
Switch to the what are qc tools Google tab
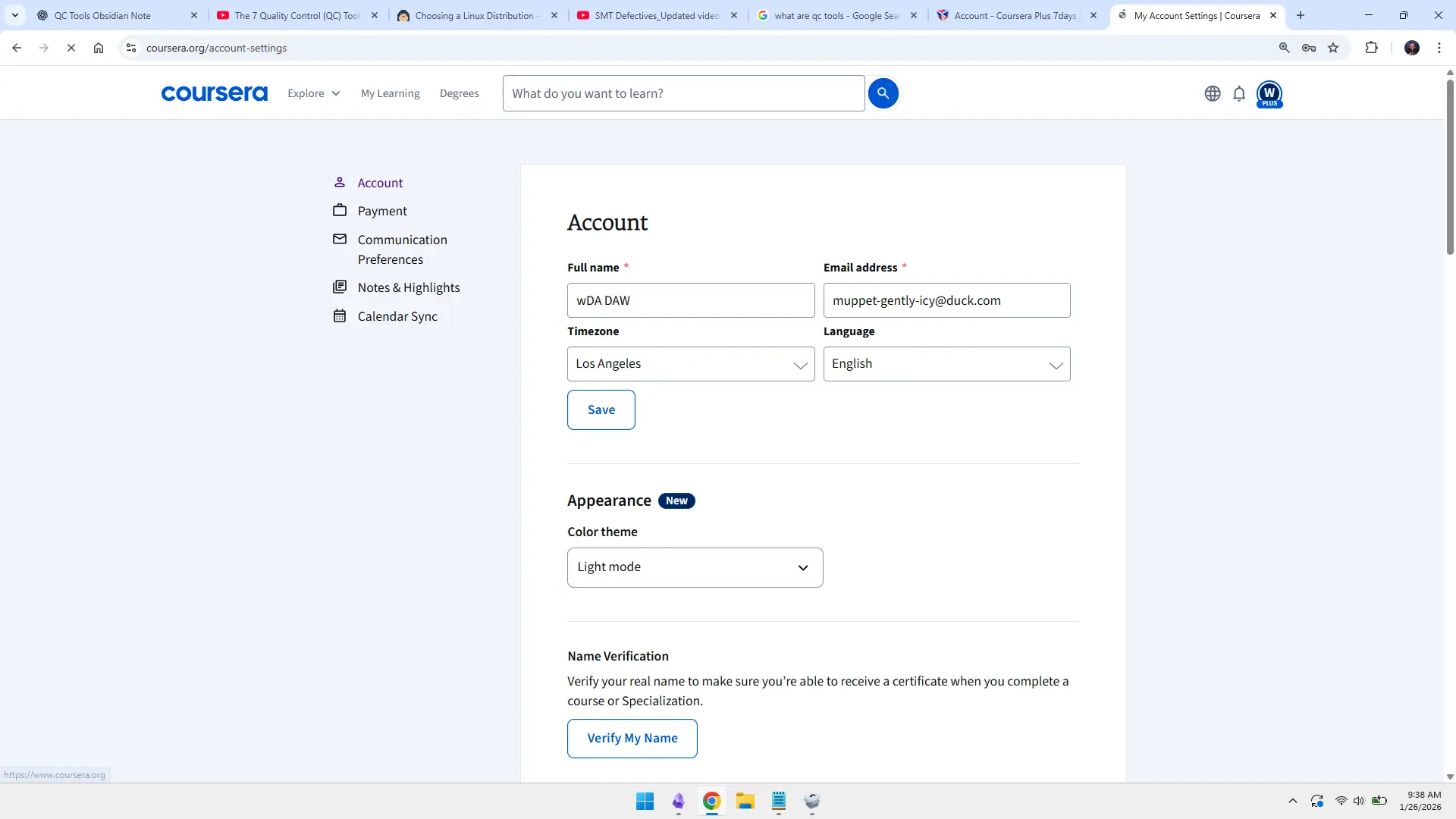pos(838,15)
